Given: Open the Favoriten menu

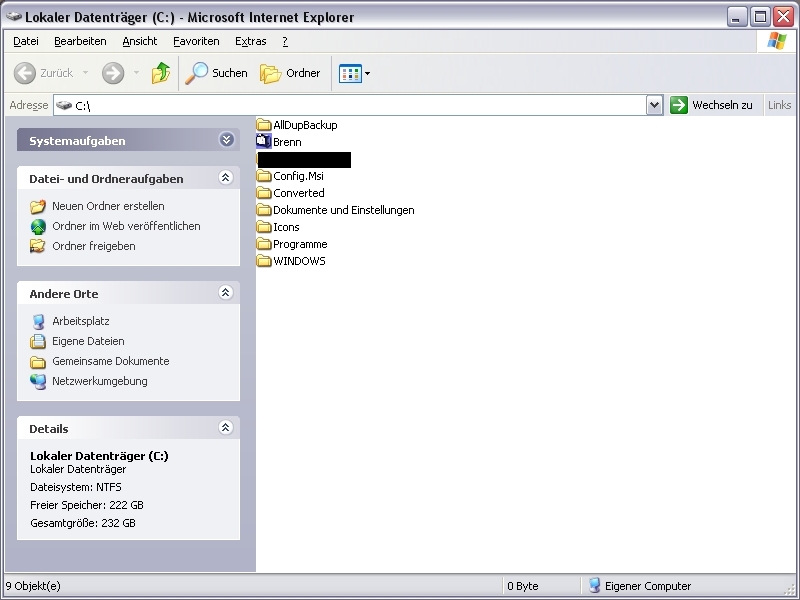Looking at the screenshot, I should tap(196, 41).
